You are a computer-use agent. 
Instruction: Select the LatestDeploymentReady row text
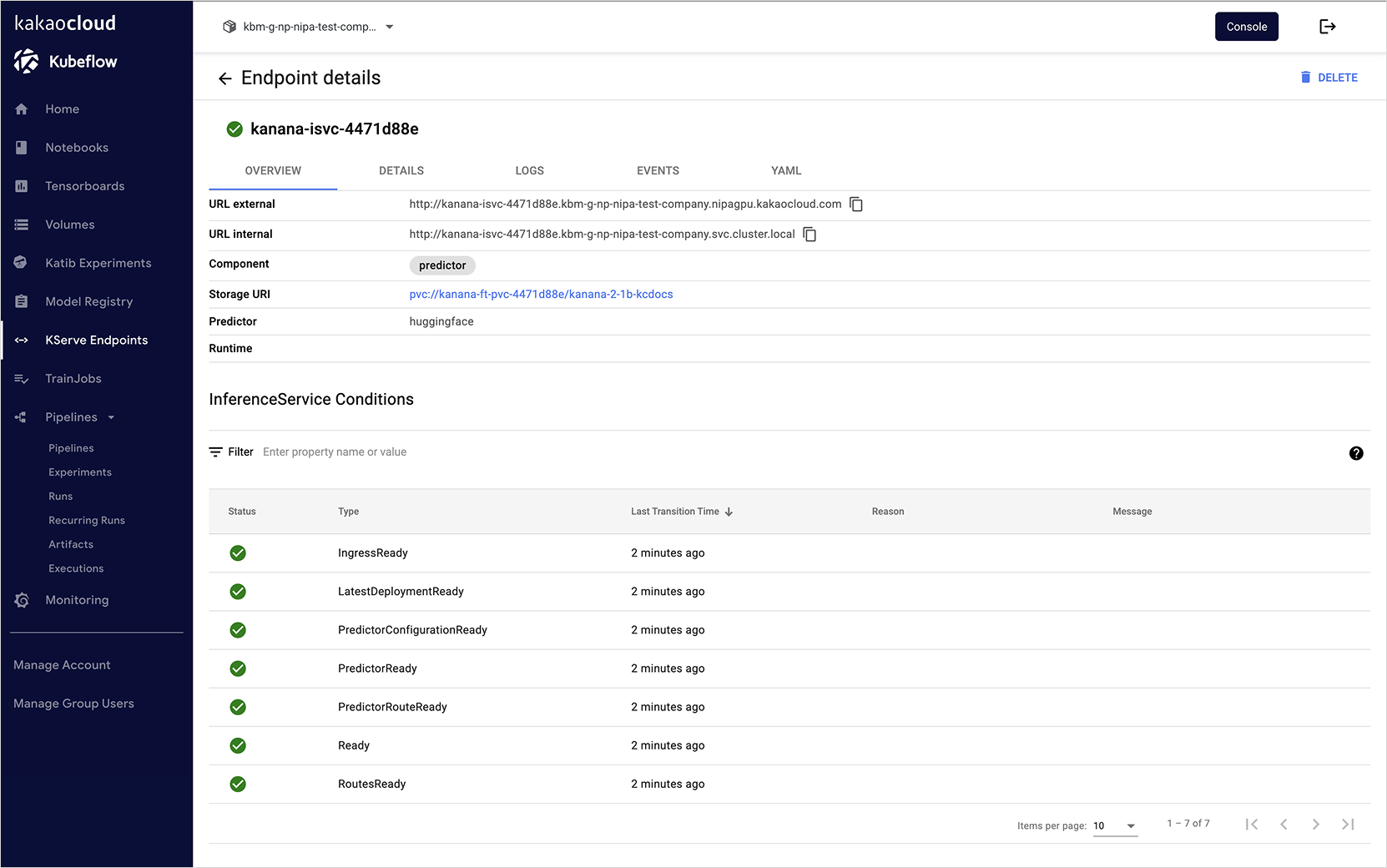pyautogui.click(x=401, y=592)
